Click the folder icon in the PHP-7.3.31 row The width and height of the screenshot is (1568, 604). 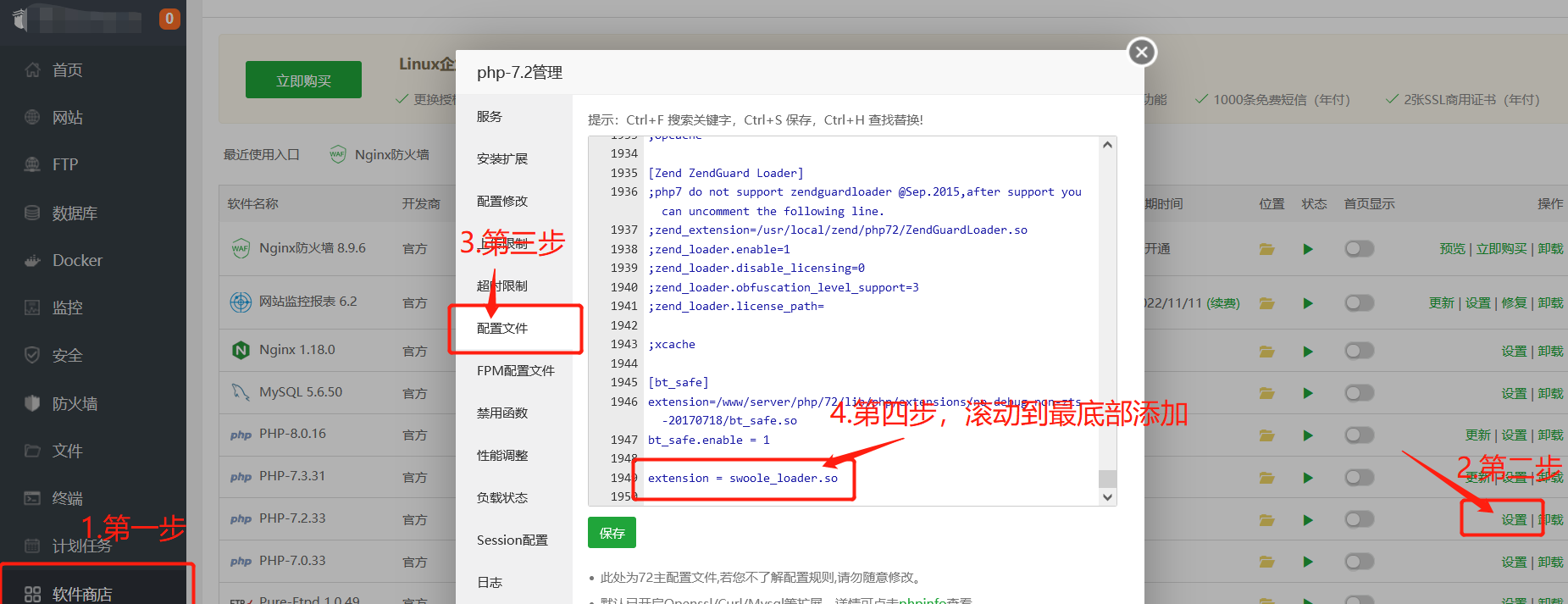pos(1266,478)
